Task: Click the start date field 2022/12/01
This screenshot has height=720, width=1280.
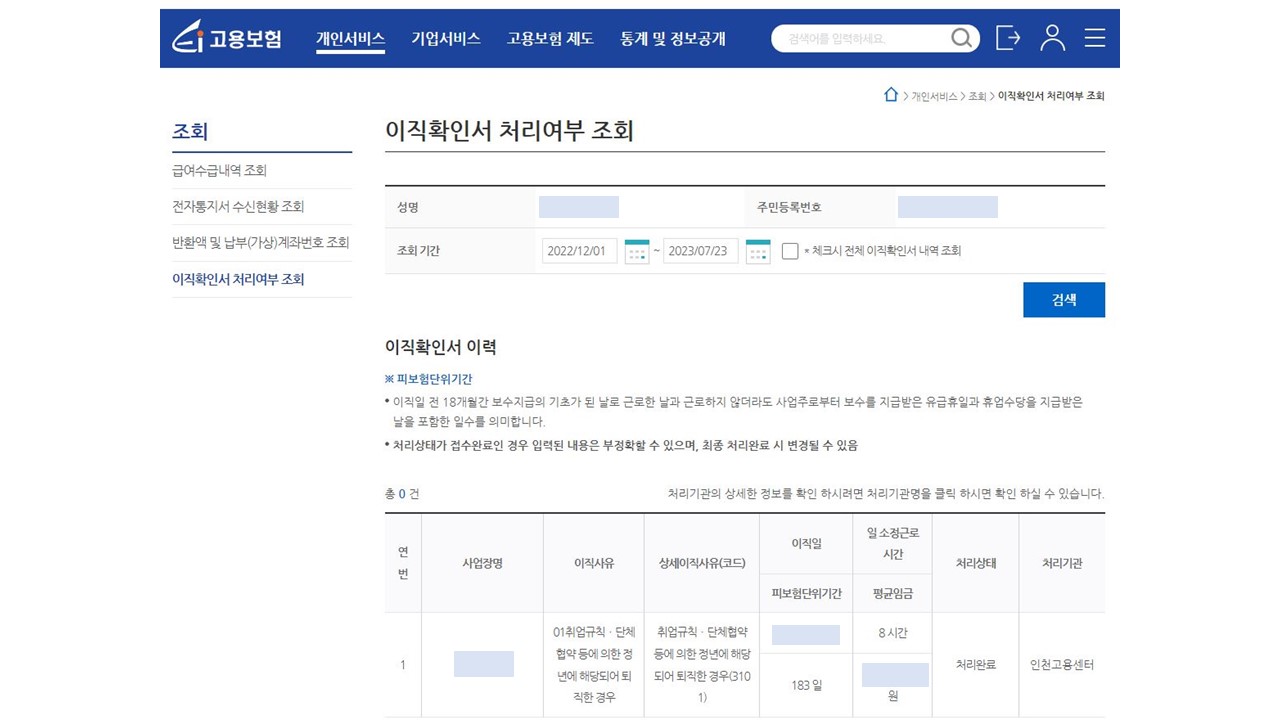Action: [580, 251]
